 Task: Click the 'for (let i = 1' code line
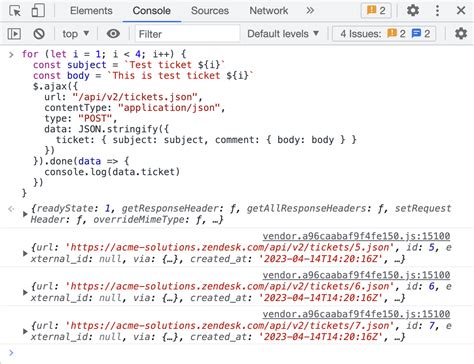(104, 54)
